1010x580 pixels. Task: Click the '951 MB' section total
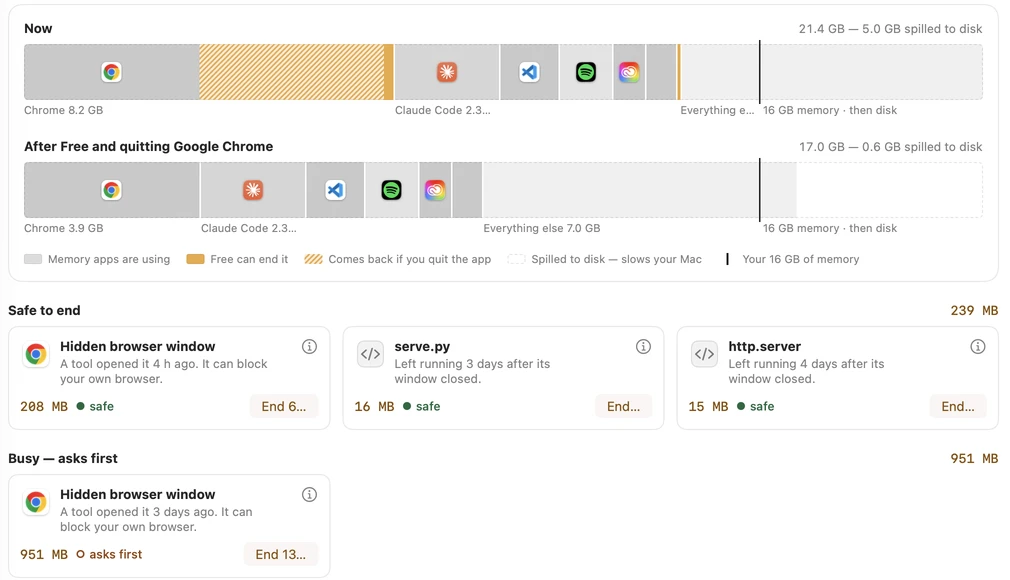click(974, 459)
